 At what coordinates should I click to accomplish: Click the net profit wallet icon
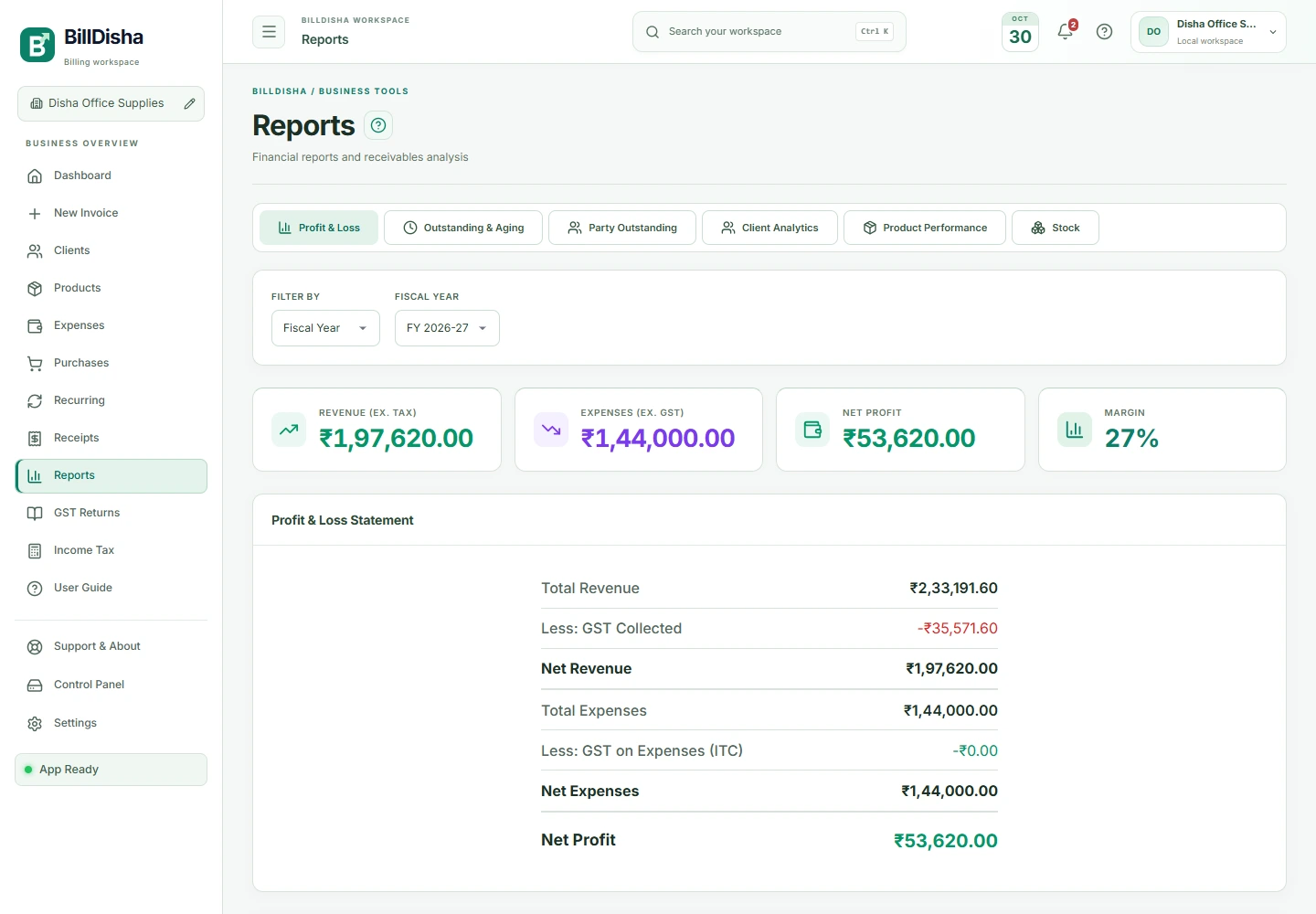(812, 430)
